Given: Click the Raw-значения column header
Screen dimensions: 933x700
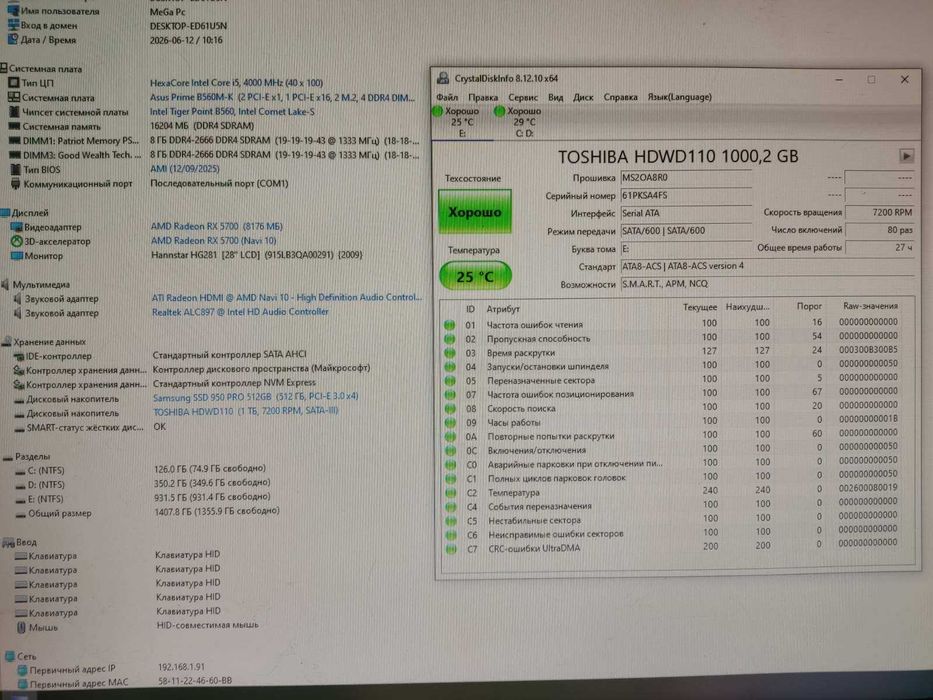Looking at the screenshot, I should (x=870, y=306).
